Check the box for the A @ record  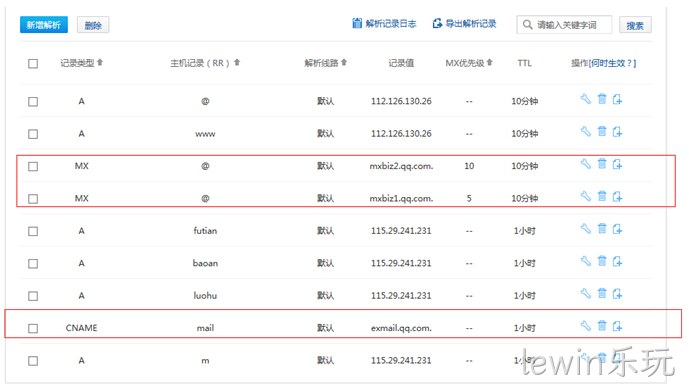pos(33,102)
